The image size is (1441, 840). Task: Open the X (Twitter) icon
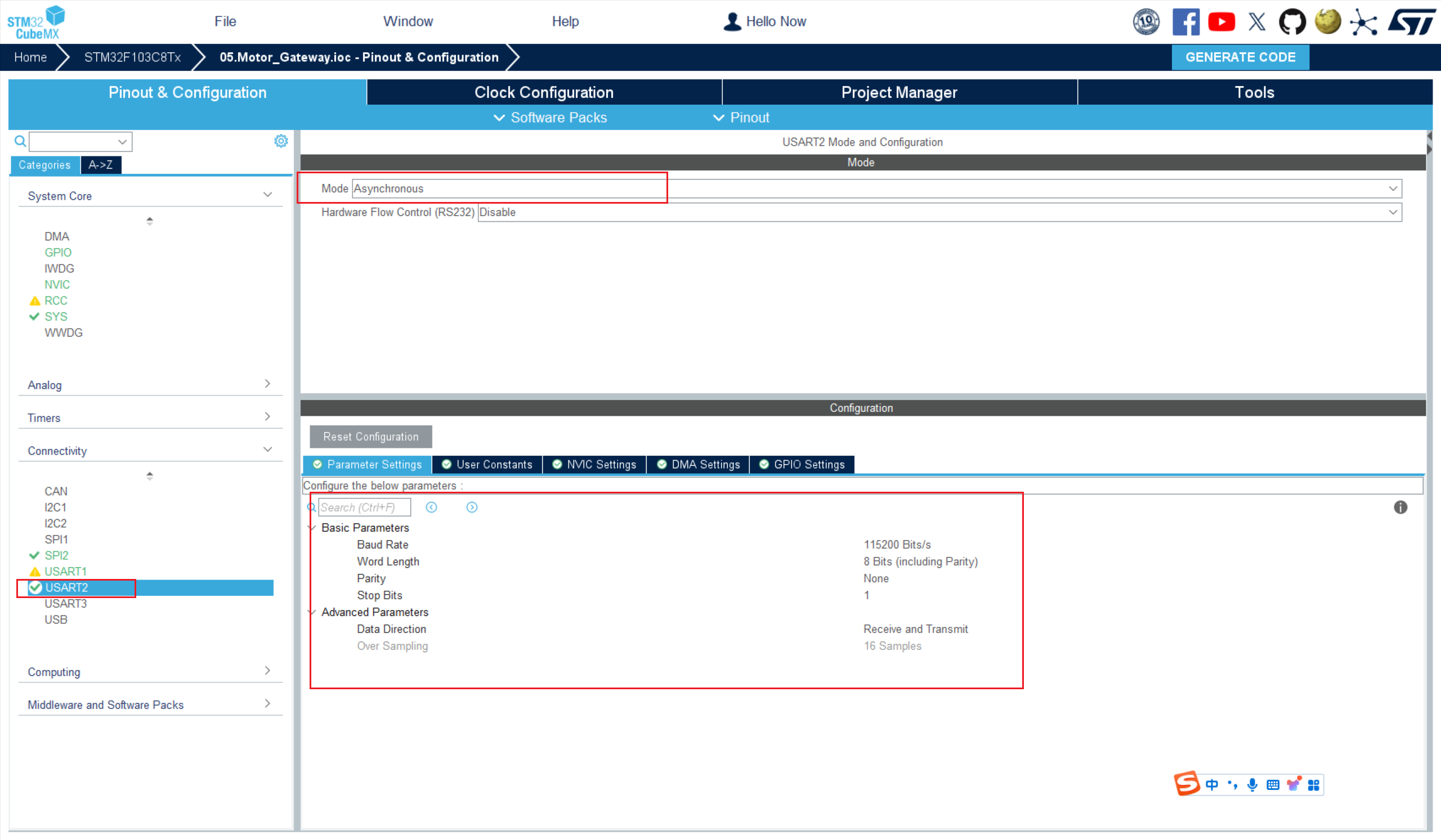click(1256, 22)
